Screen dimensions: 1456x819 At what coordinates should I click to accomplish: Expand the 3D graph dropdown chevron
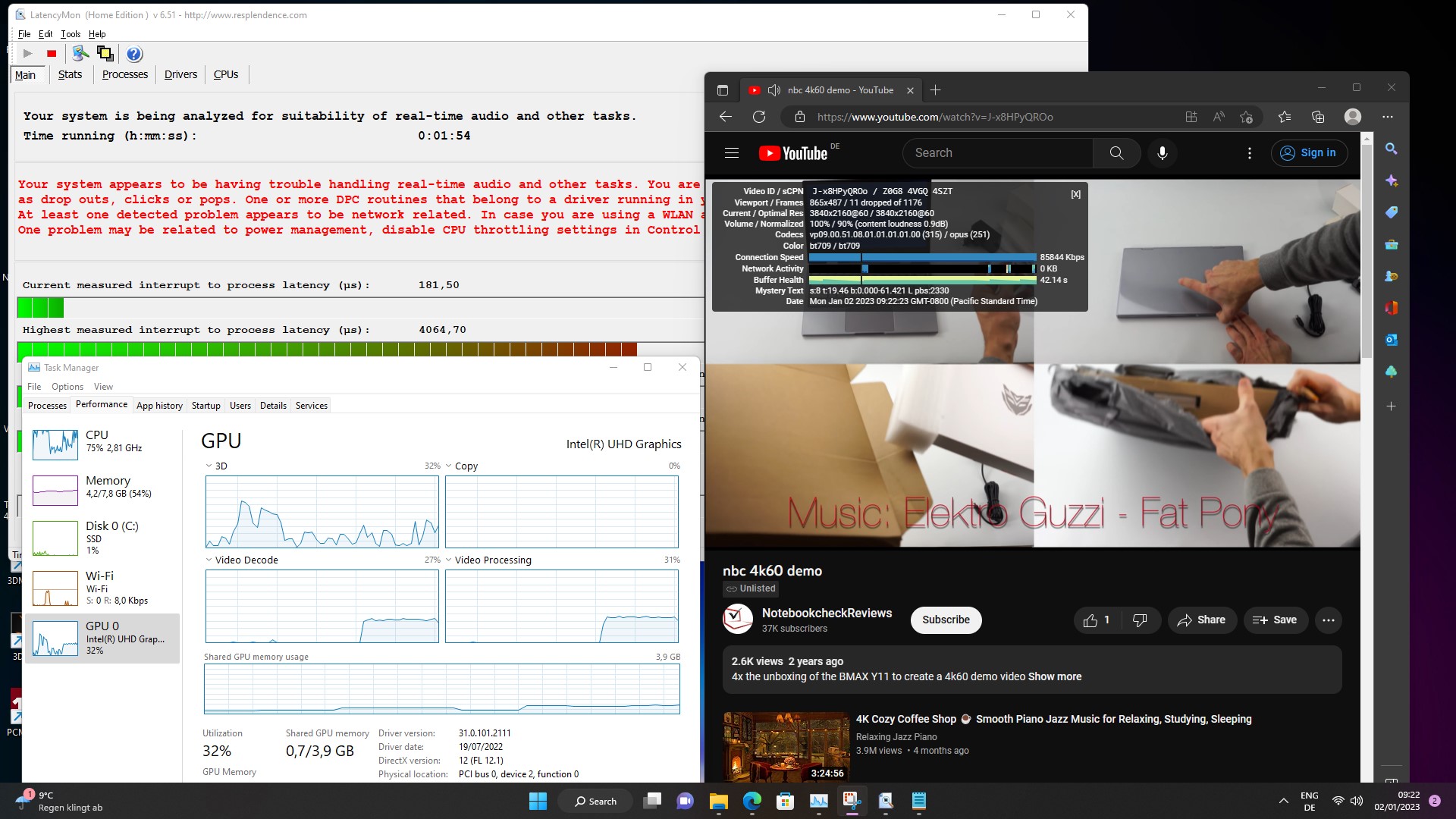pos(209,466)
